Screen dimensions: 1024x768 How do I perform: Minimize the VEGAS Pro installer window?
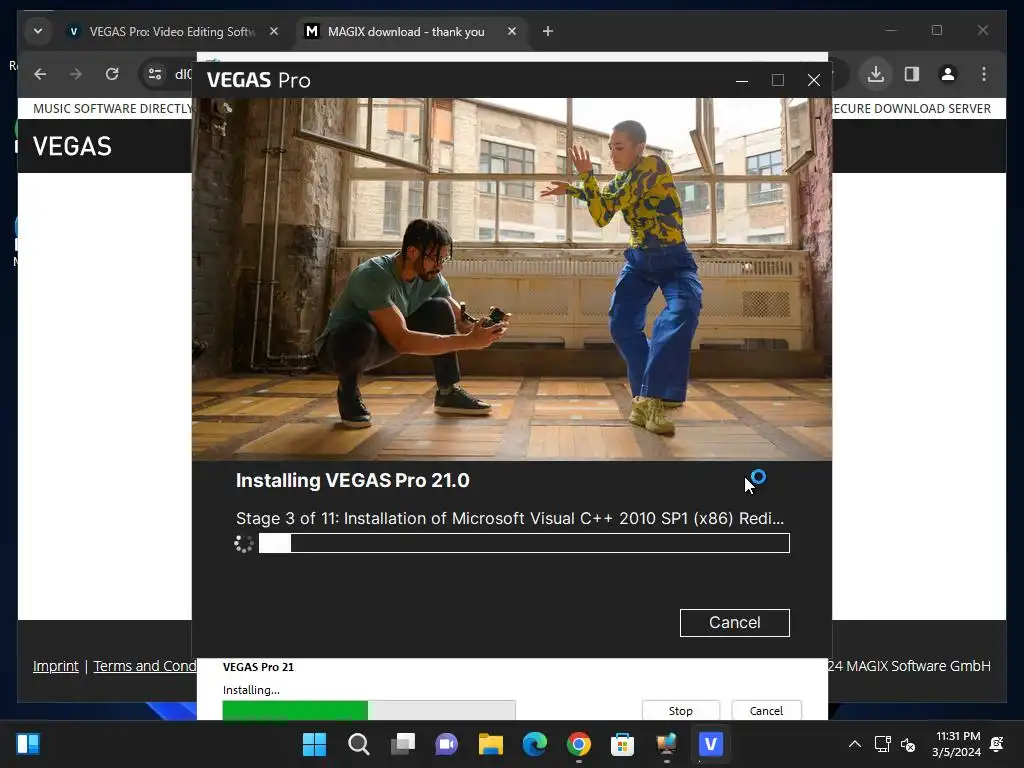(742, 80)
